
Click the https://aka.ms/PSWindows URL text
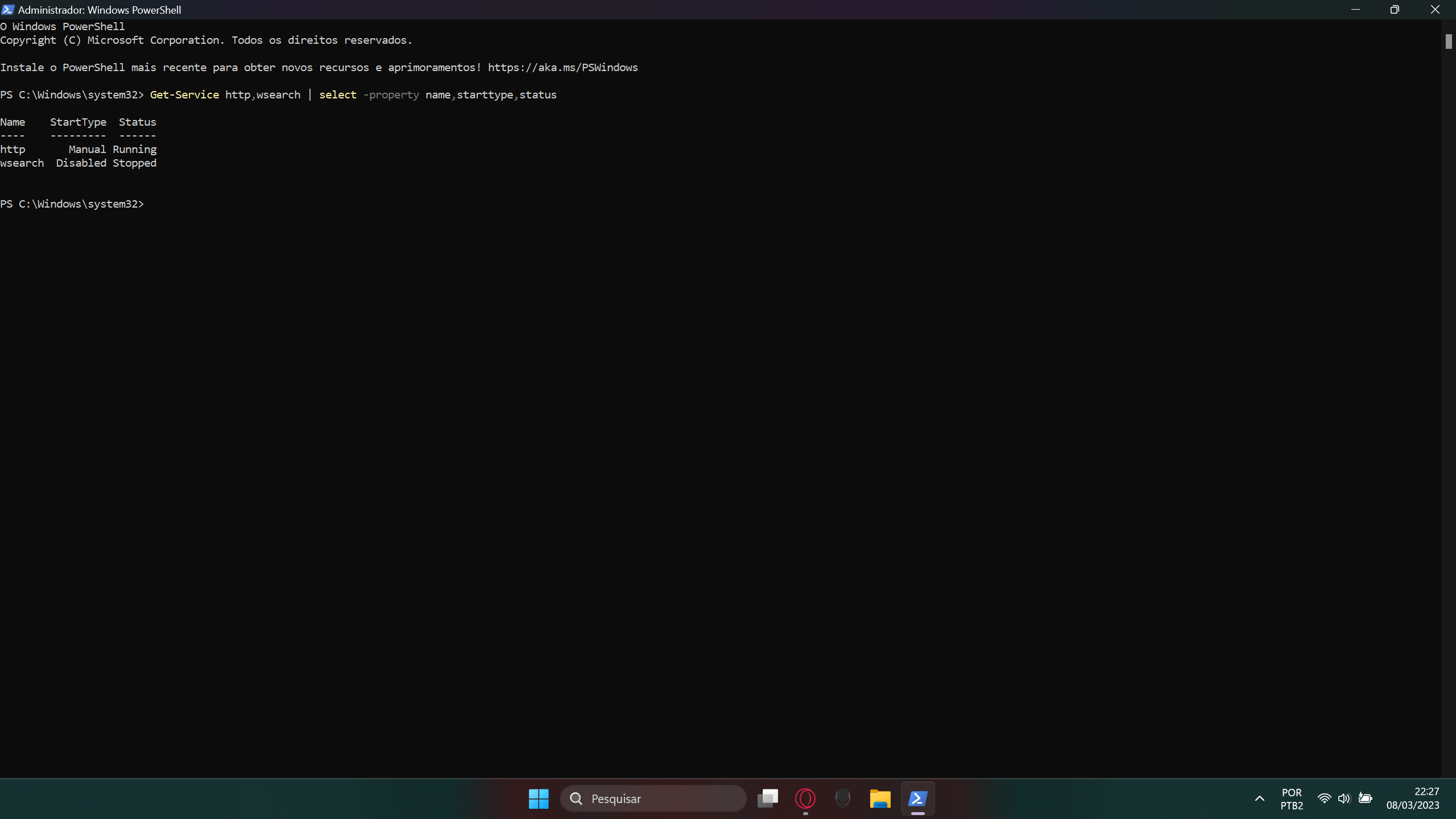(x=562, y=68)
